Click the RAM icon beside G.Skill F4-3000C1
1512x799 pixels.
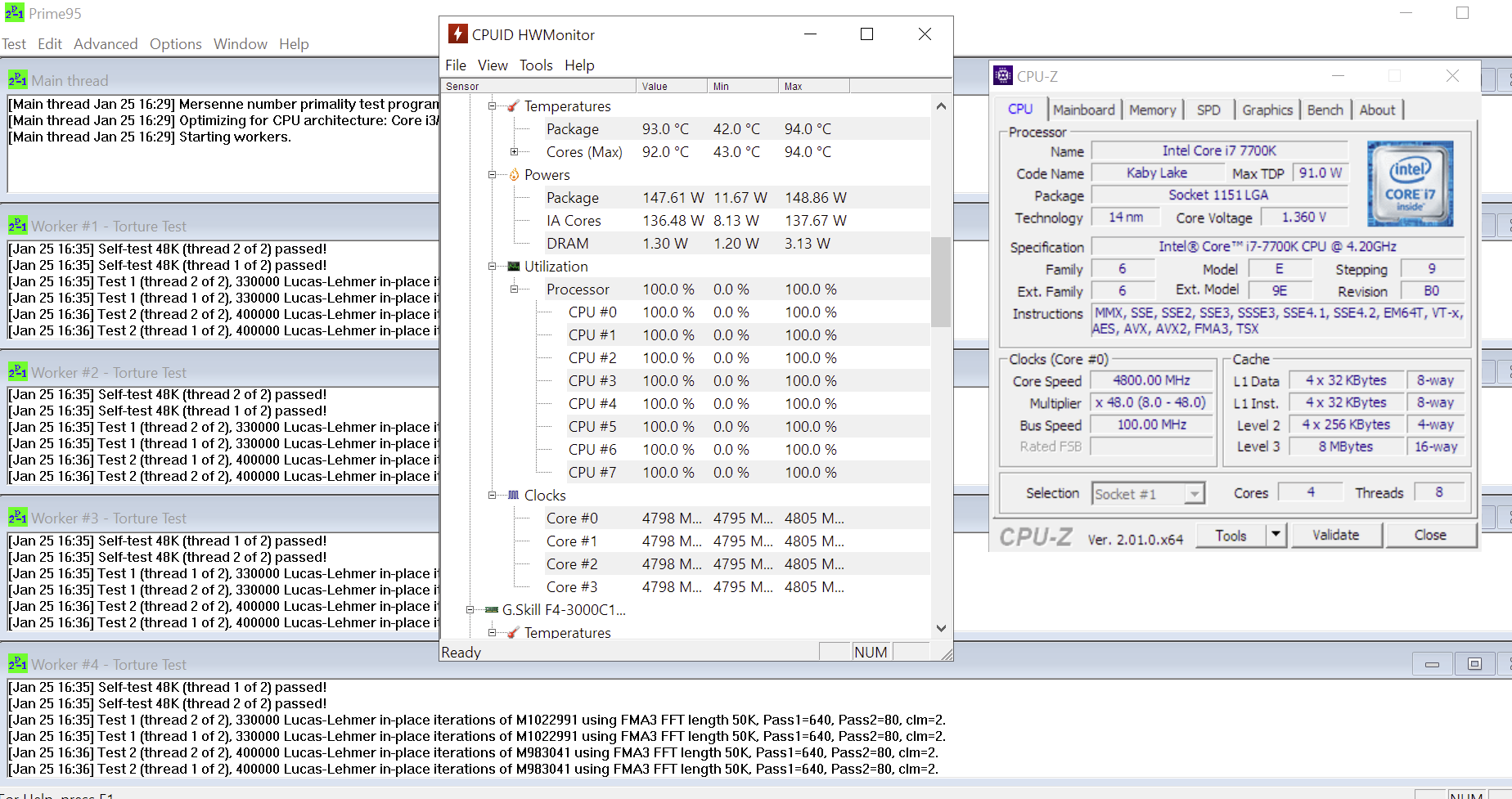click(492, 610)
